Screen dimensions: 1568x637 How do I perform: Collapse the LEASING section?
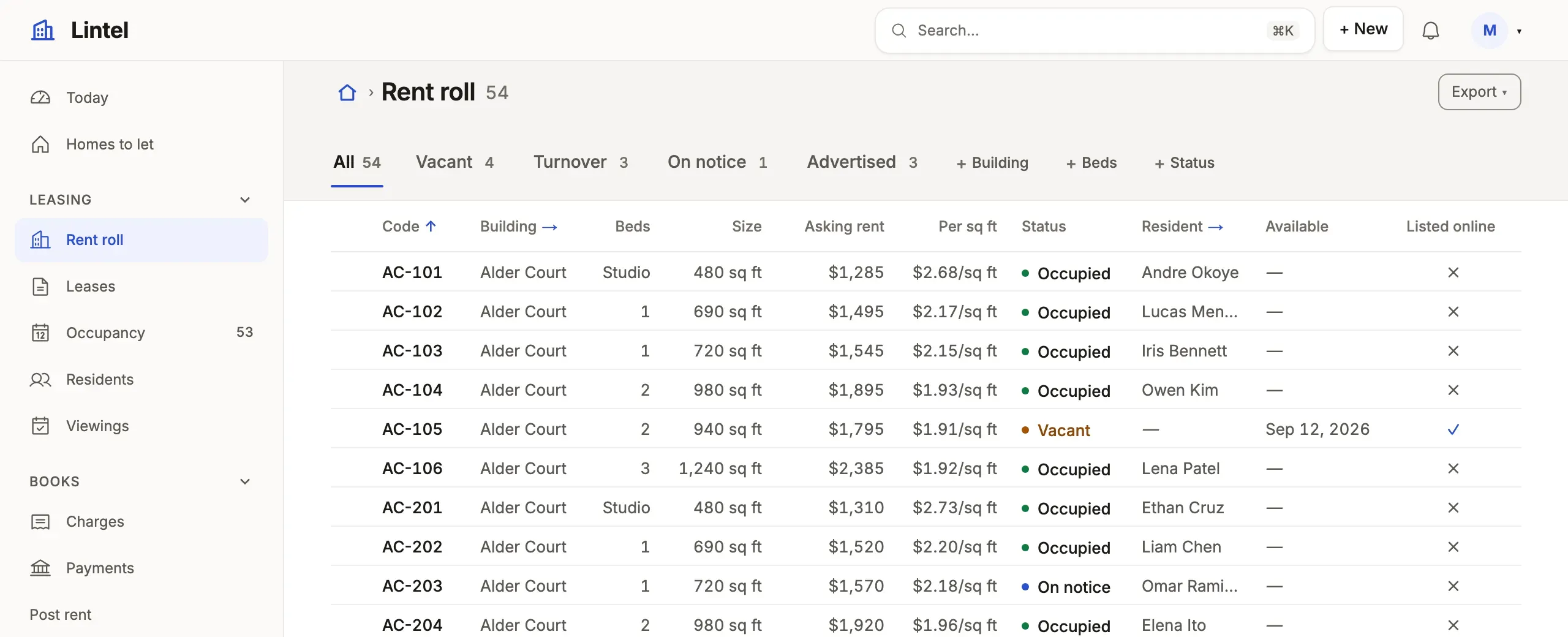point(245,200)
